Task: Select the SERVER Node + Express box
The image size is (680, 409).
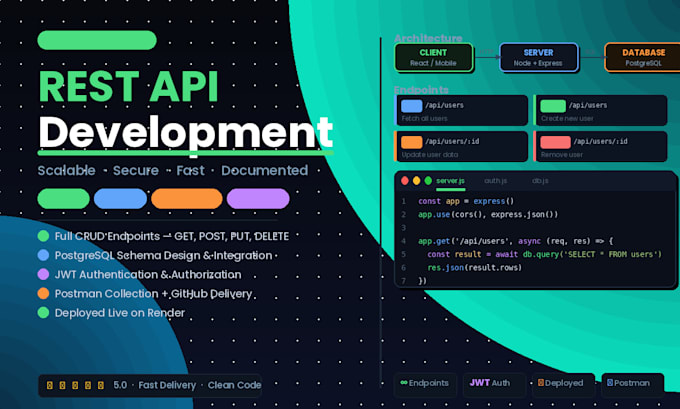Action: coord(539,57)
